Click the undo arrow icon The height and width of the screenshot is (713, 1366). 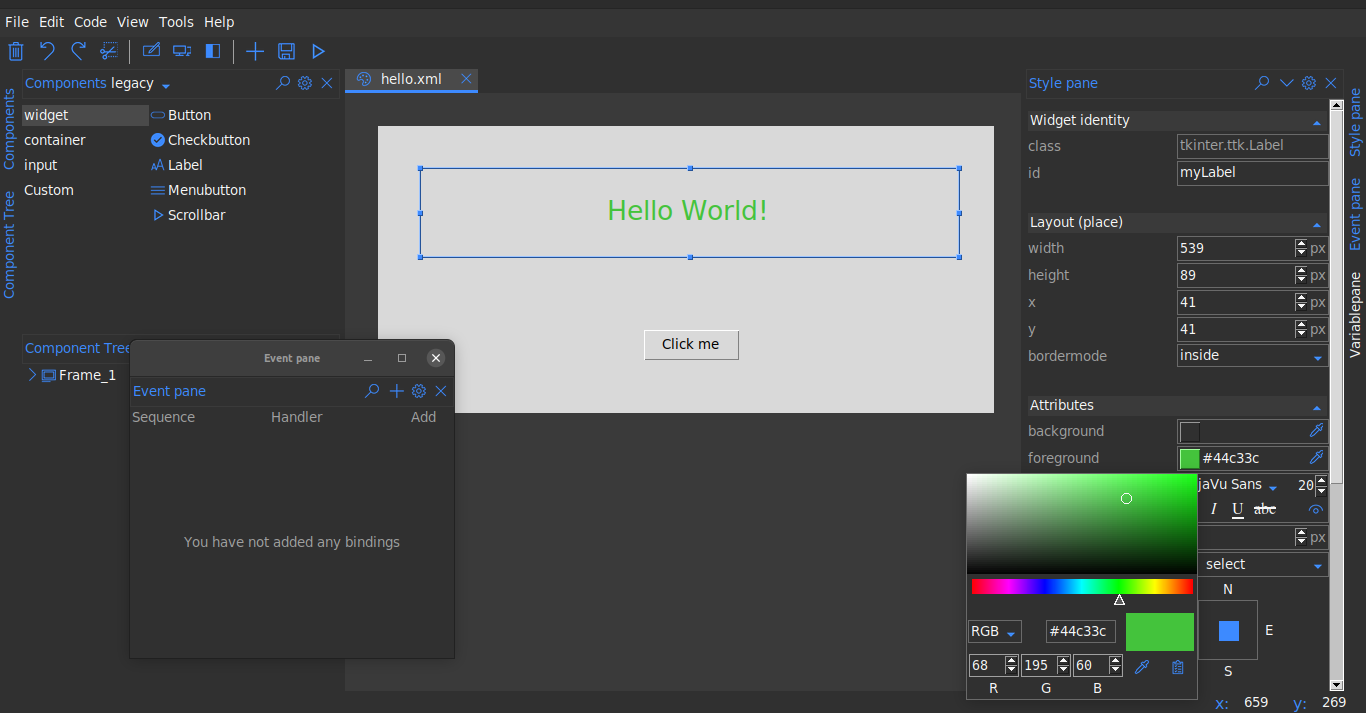point(47,51)
